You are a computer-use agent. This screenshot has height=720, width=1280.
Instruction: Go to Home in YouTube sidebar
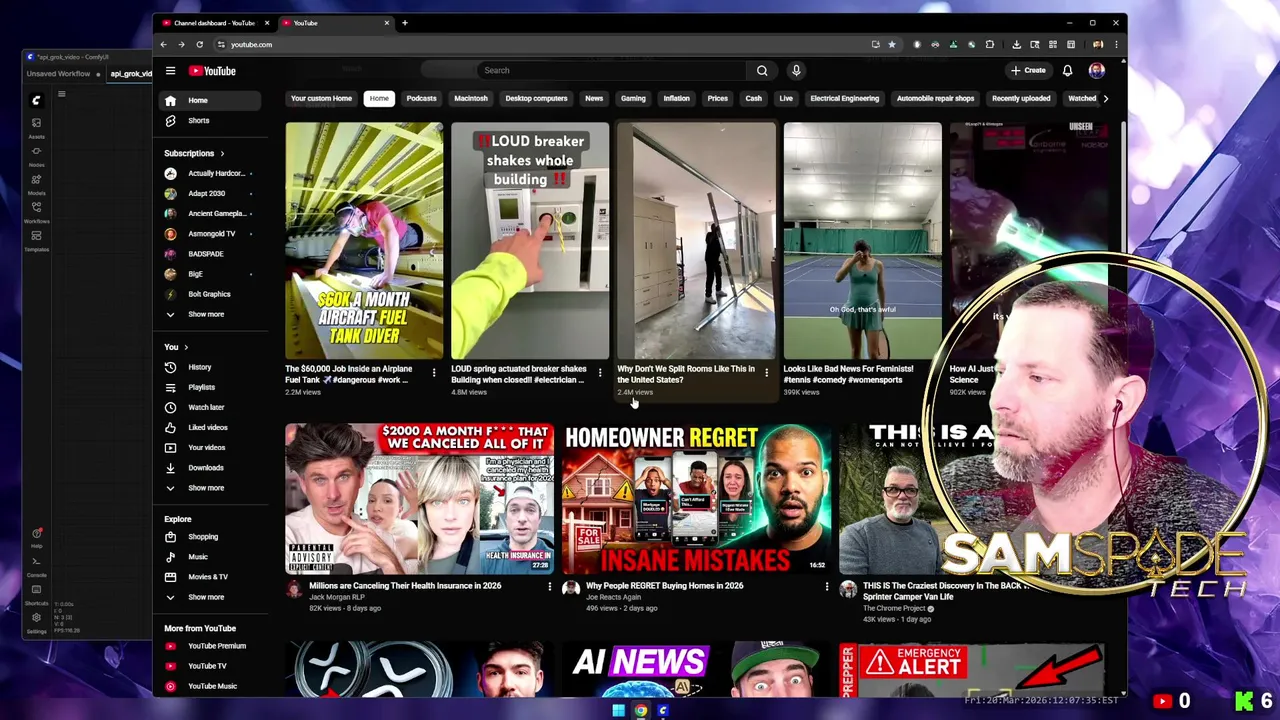(210, 100)
